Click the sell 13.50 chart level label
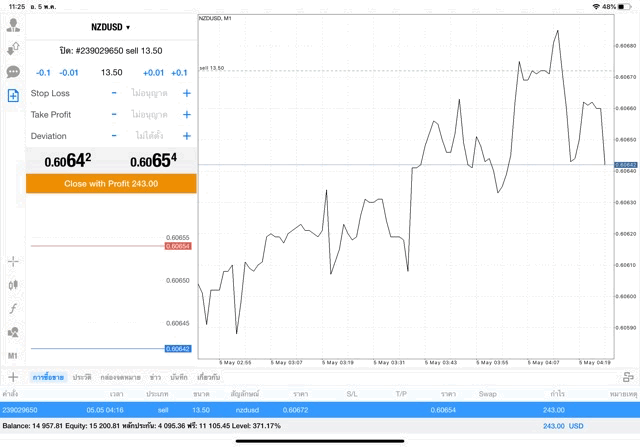The width and height of the screenshot is (640, 447). 212,68
